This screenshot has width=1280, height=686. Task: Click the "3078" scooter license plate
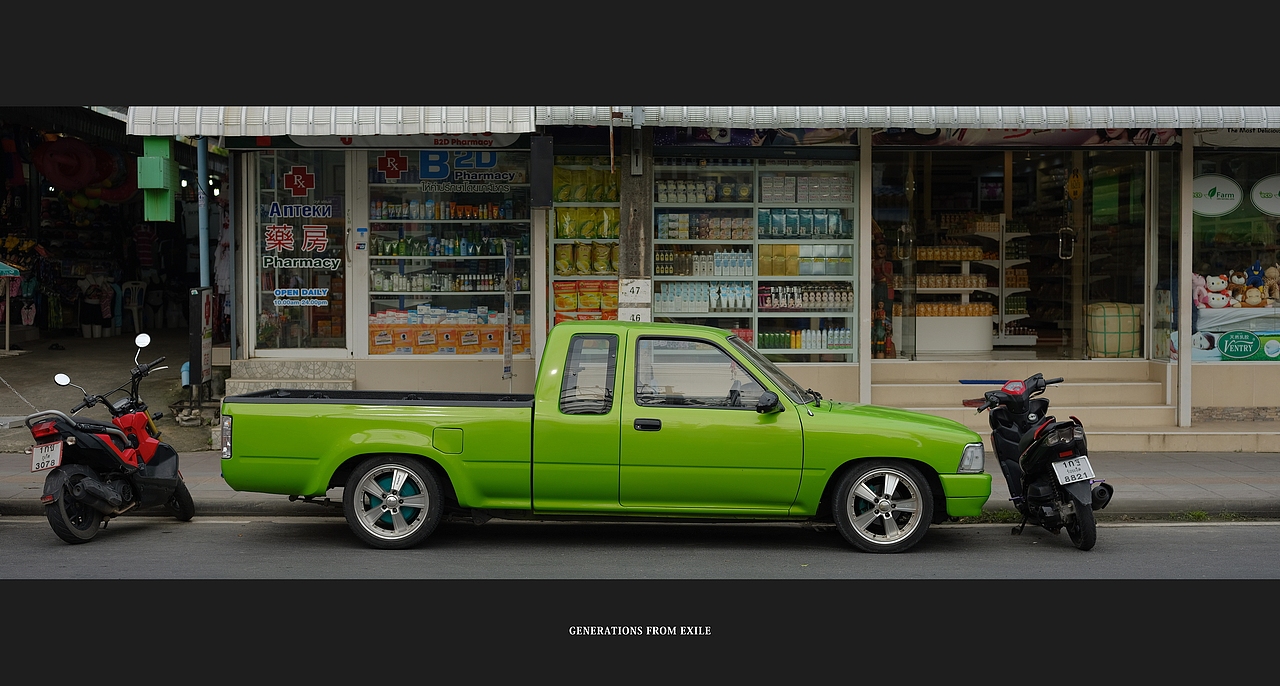click(x=46, y=456)
